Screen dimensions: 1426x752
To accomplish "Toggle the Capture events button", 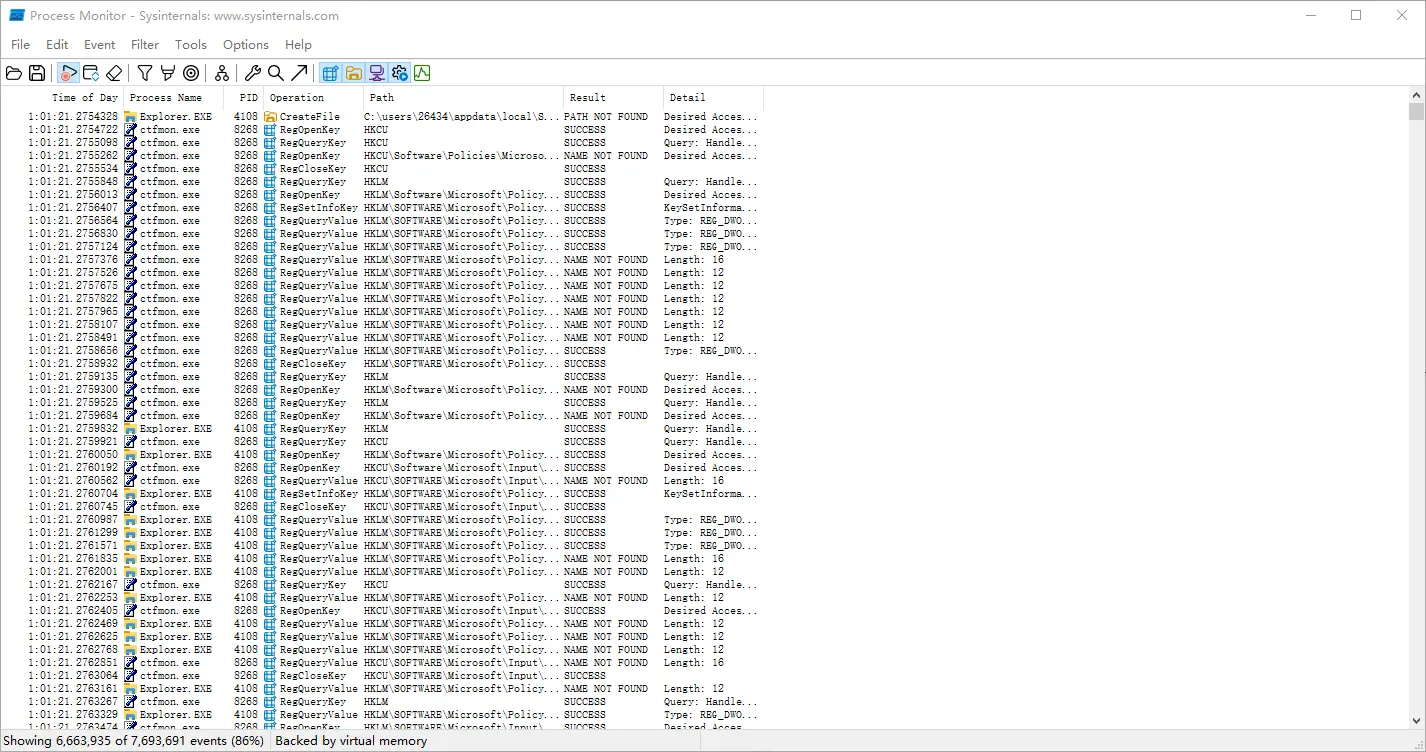I will point(68,73).
